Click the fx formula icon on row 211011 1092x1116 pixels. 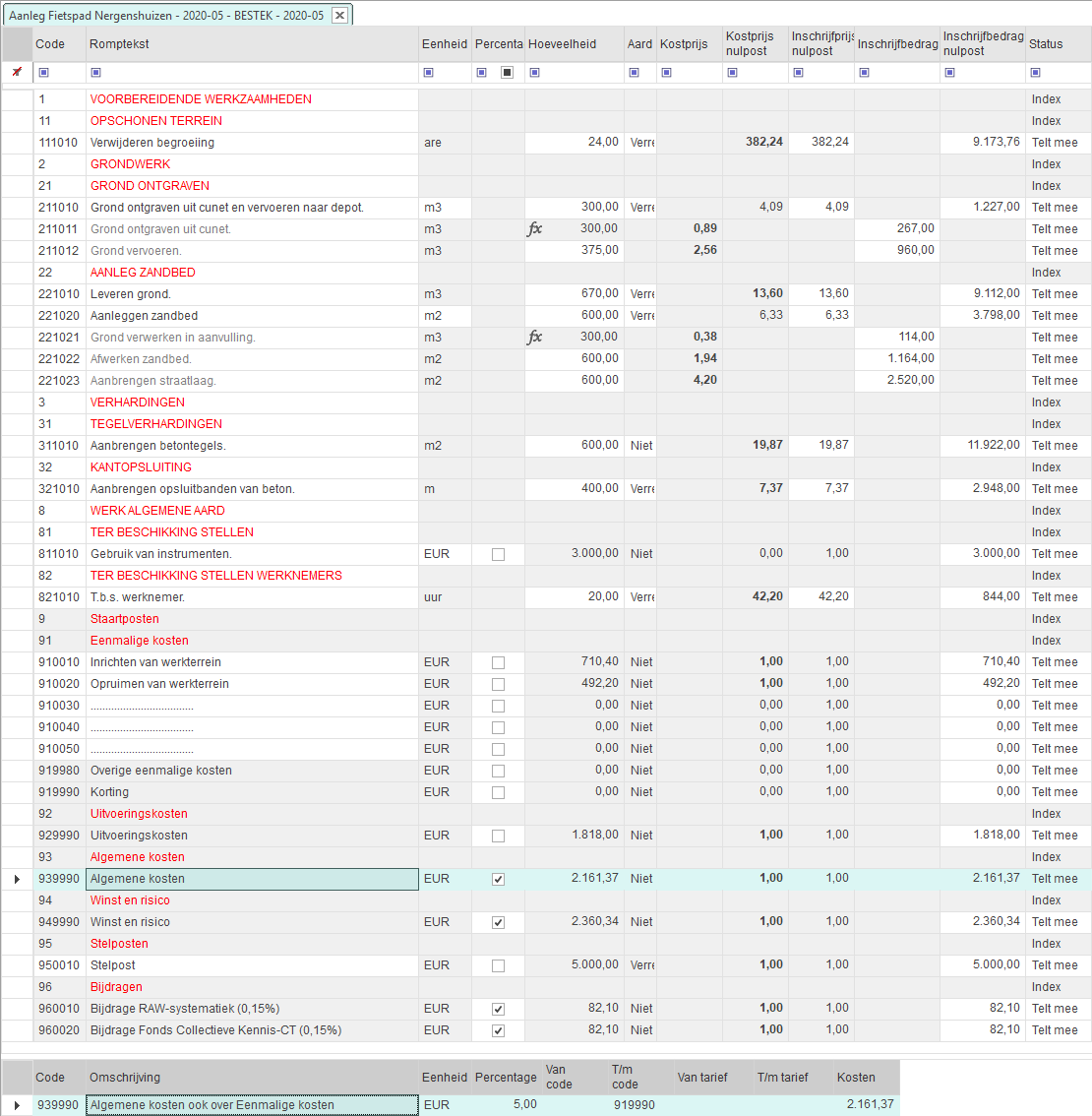tap(534, 229)
